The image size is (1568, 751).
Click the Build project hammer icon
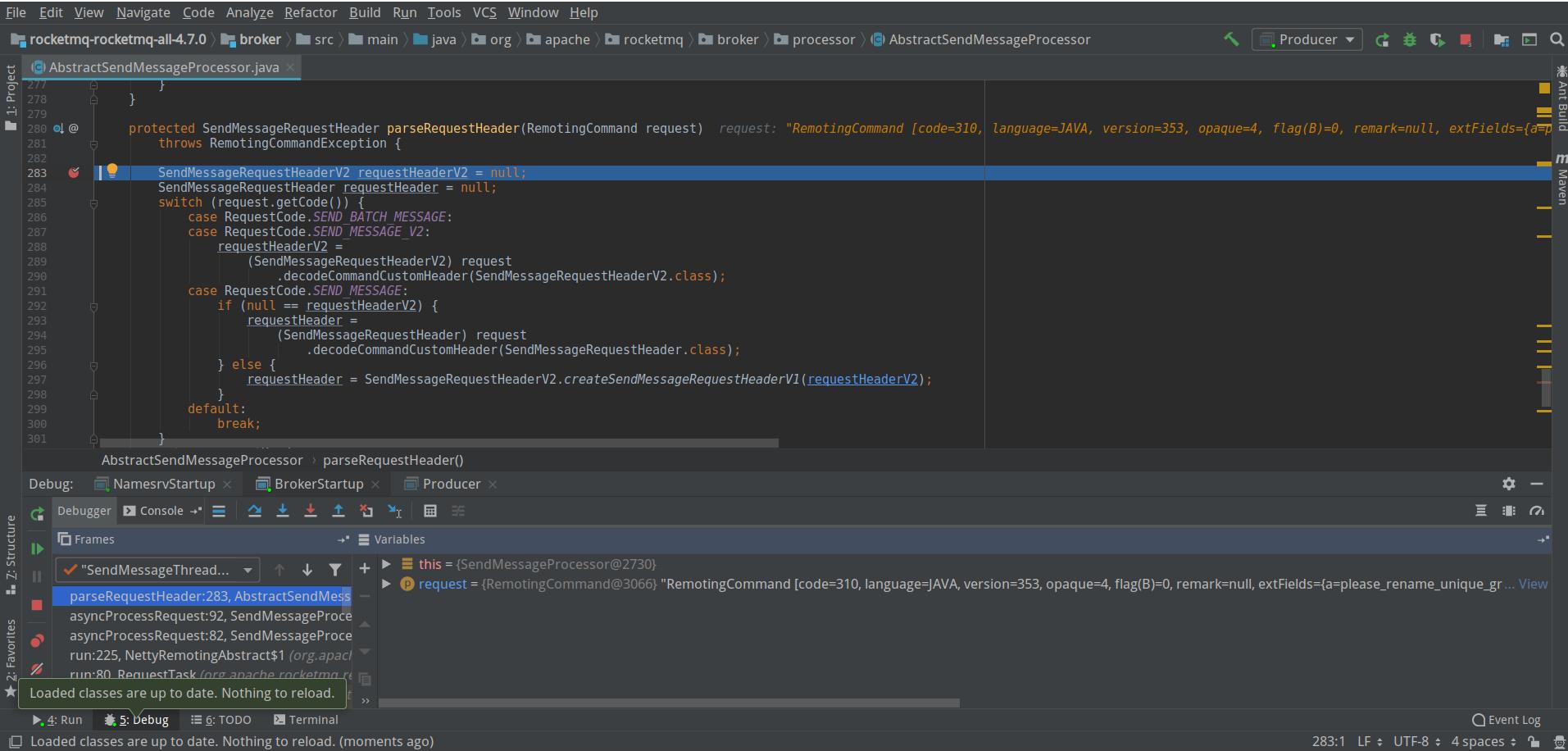tap(1232, 39)
